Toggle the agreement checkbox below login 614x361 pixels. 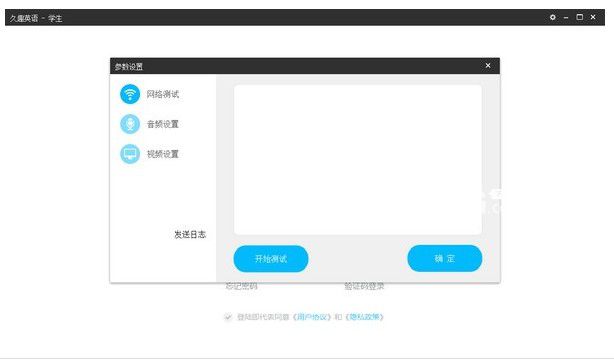228,317
